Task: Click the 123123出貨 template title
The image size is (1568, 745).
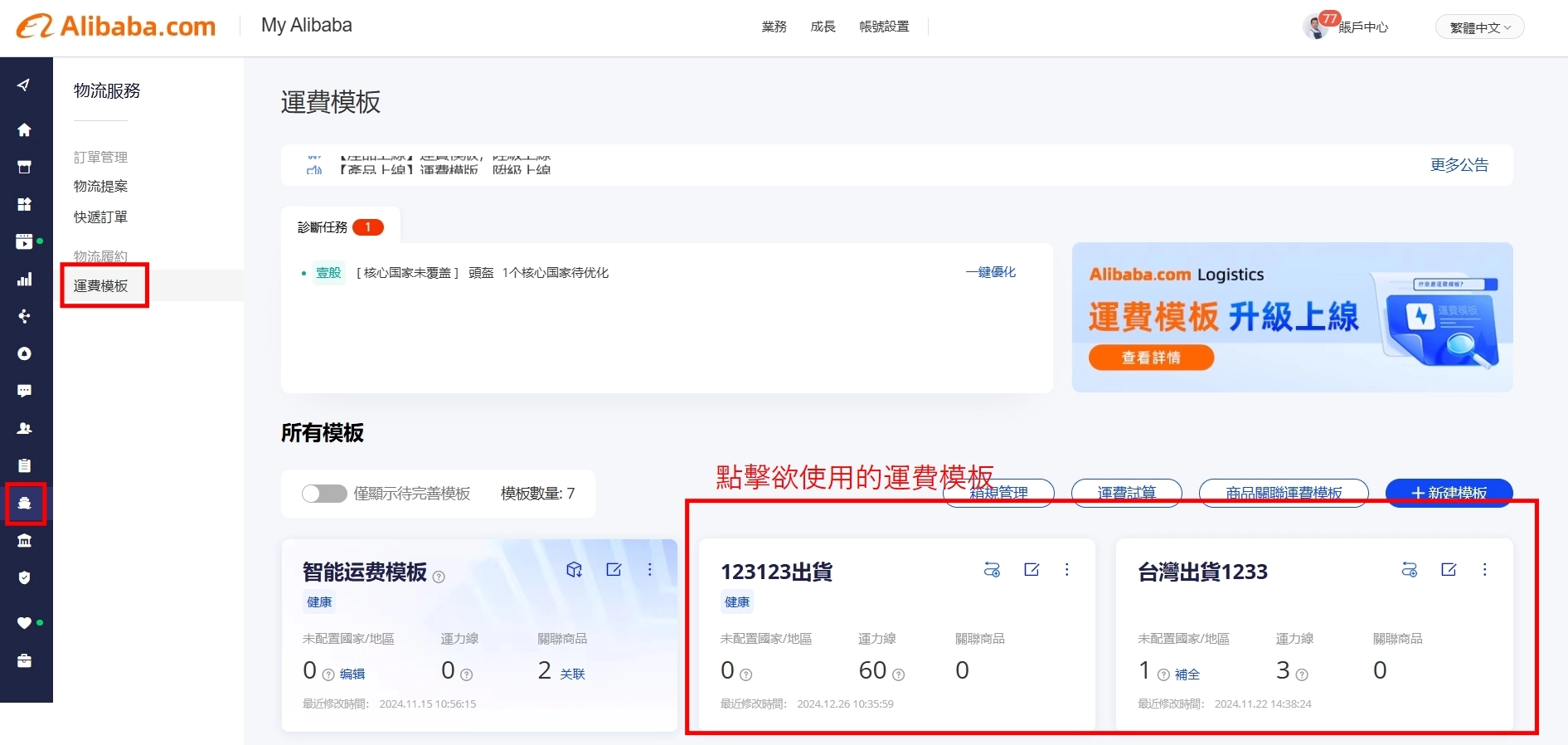Action: click(776, 572)
